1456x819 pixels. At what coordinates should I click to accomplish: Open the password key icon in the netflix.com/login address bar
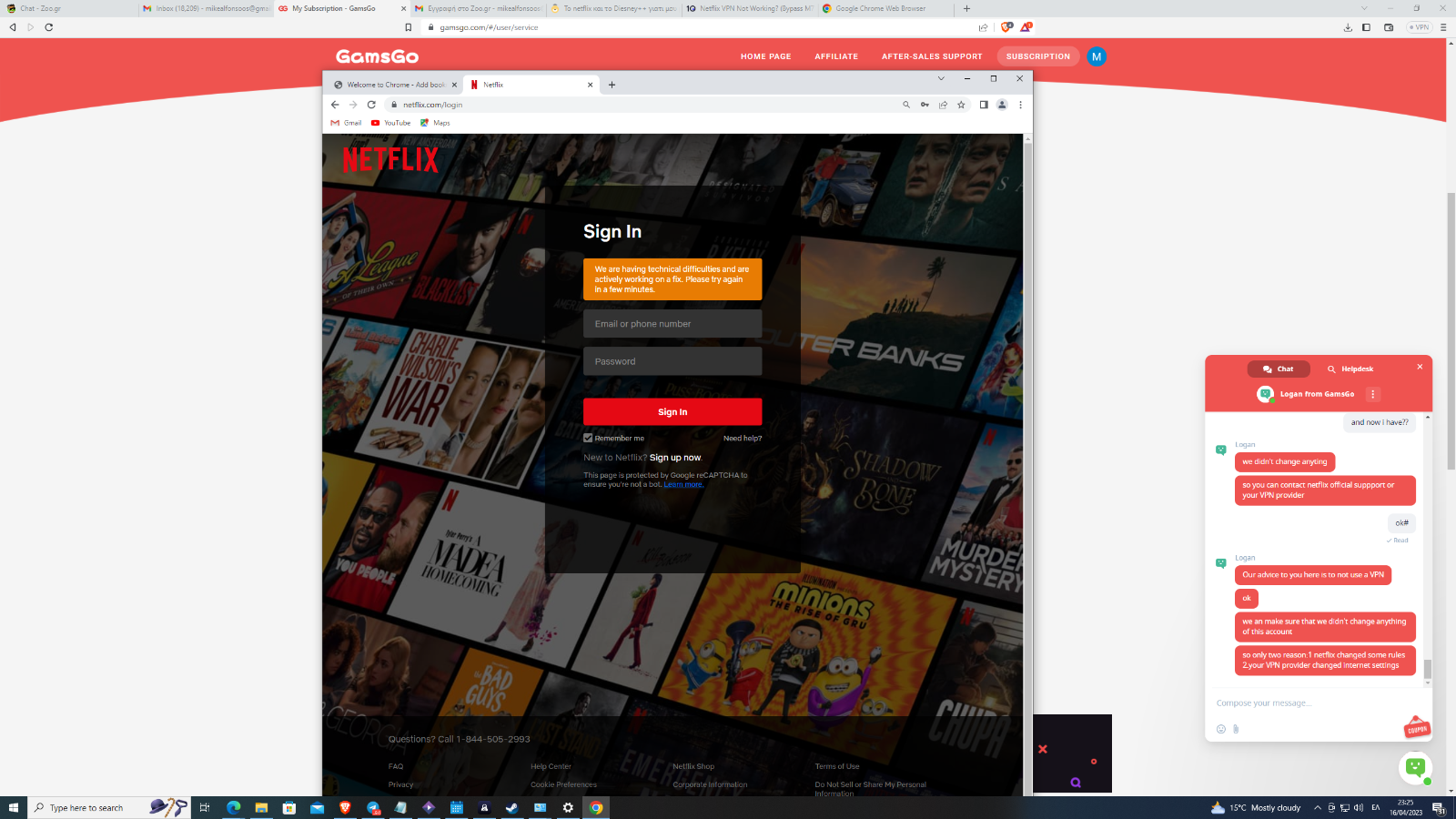click(925, 105)
